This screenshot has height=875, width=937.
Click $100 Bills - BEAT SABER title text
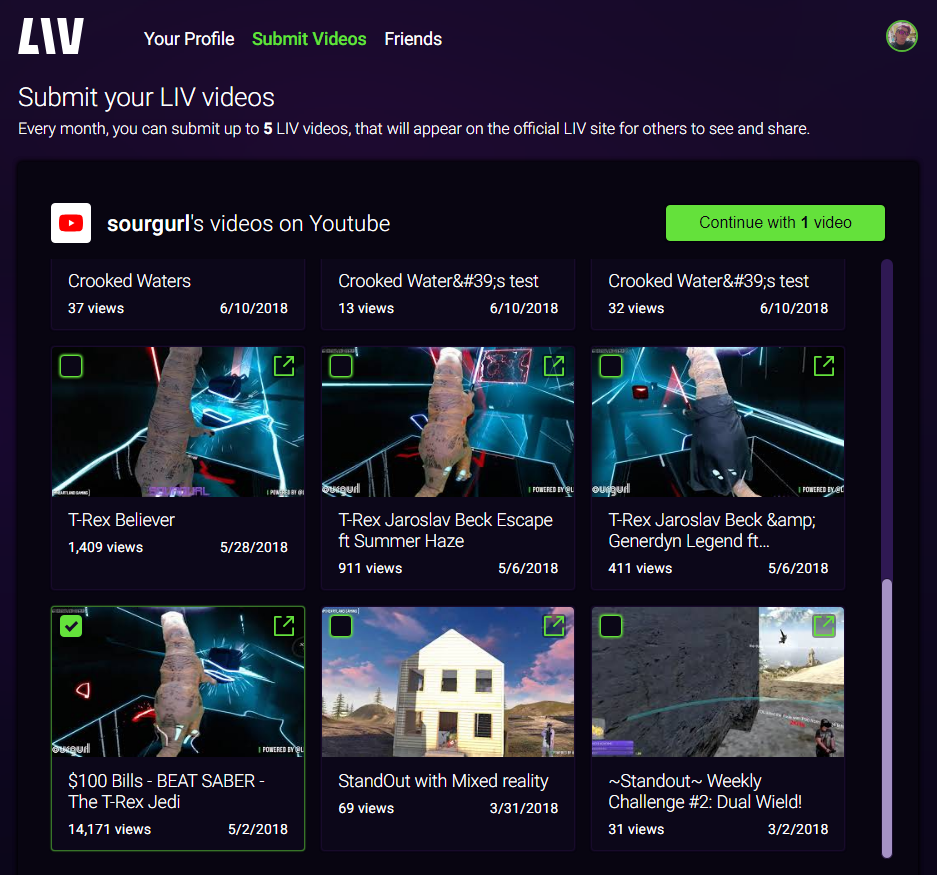point(166,791)
